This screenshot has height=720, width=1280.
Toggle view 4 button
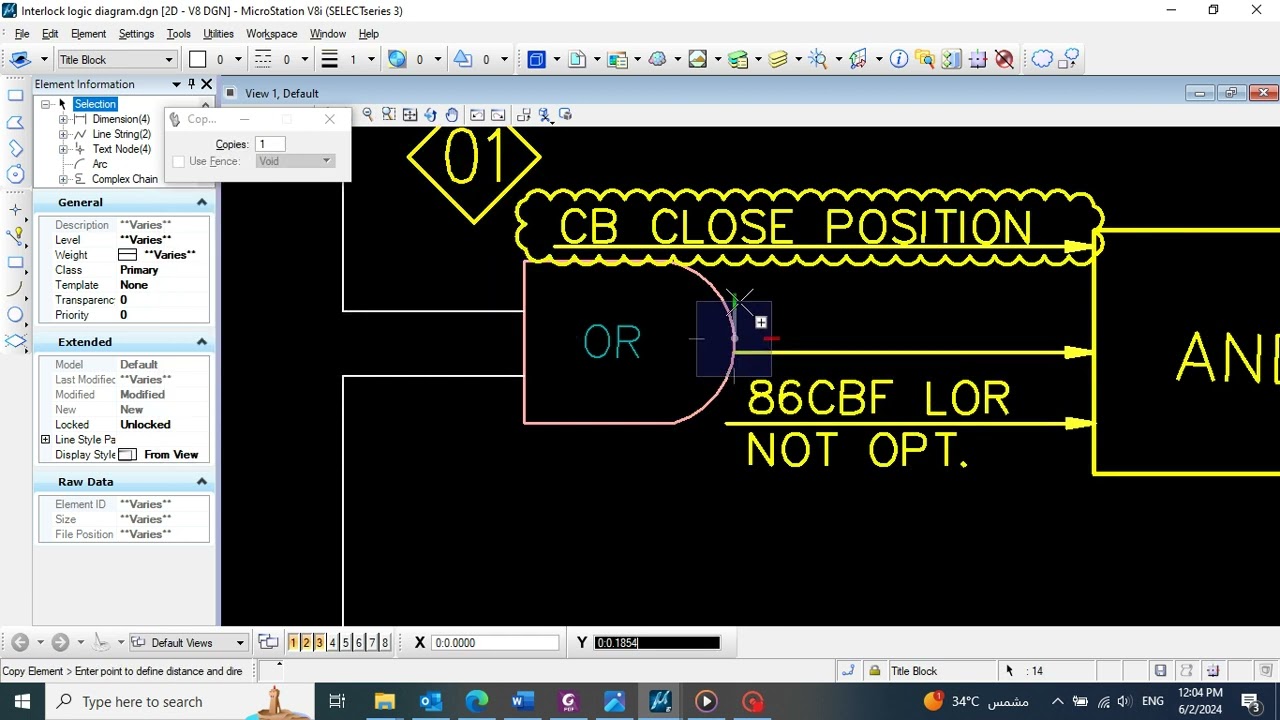pos(332,643)
